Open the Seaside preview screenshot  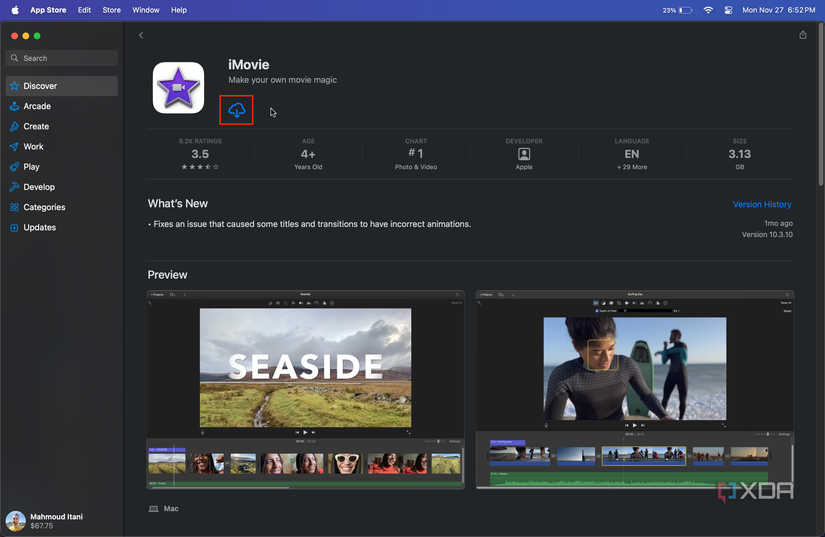(x=305, y=389)
